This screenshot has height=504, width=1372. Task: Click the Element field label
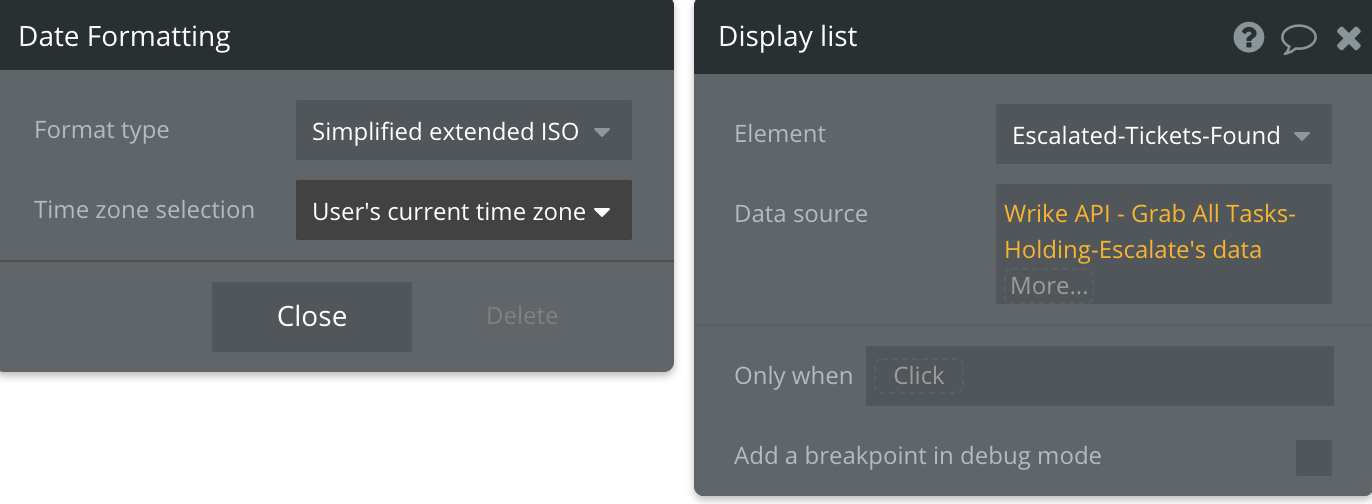coord(780,134)
